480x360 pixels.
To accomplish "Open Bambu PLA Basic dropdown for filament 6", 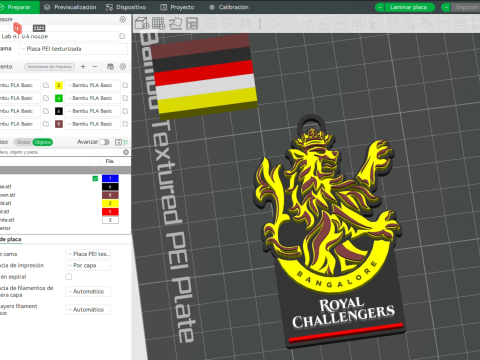I will click(92, 111).
